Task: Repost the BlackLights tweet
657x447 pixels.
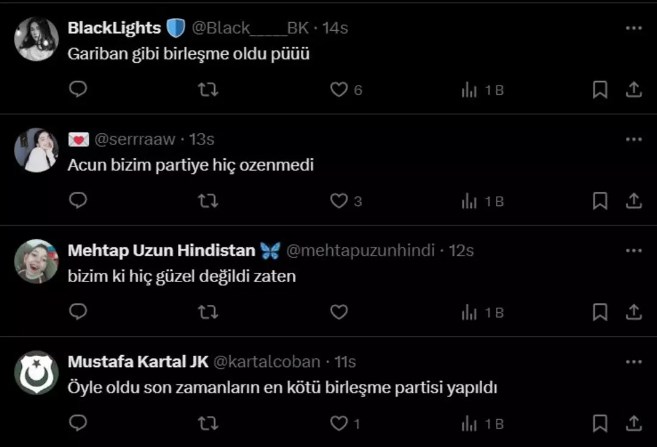Action: 208,90
